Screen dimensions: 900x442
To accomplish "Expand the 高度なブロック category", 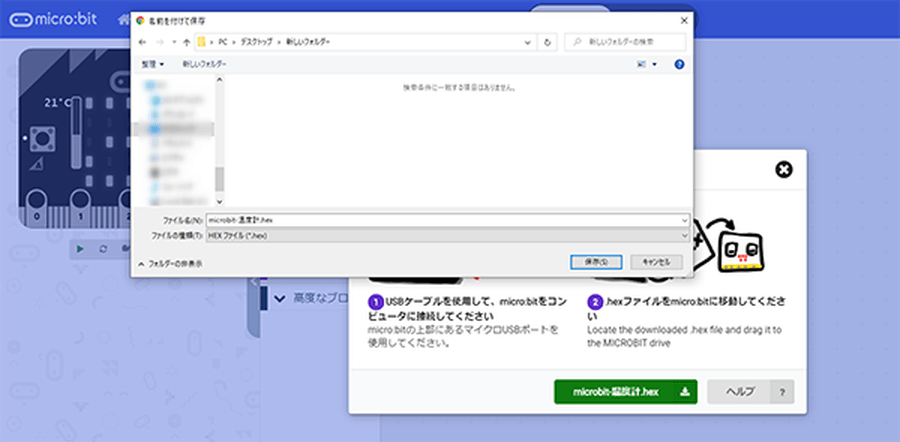I will coord(313,298).
